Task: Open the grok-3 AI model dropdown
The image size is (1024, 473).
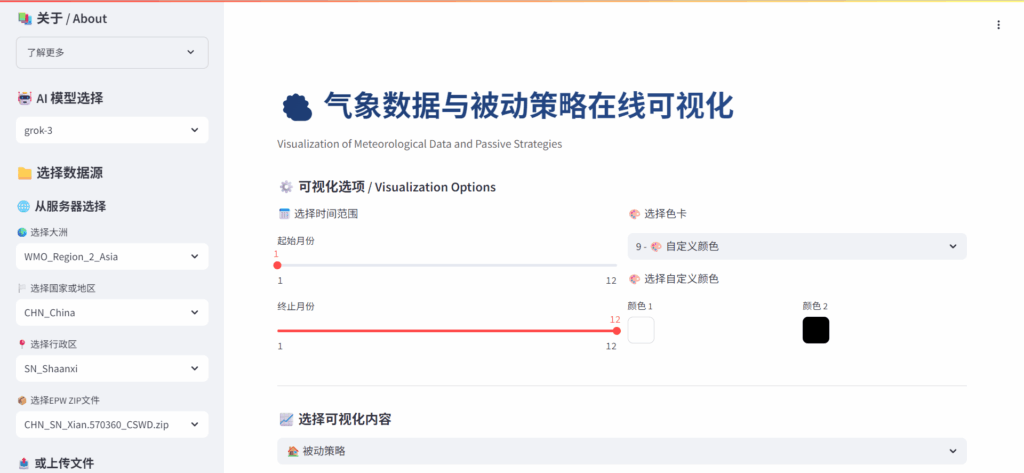Action: click(x=112, y=130)
